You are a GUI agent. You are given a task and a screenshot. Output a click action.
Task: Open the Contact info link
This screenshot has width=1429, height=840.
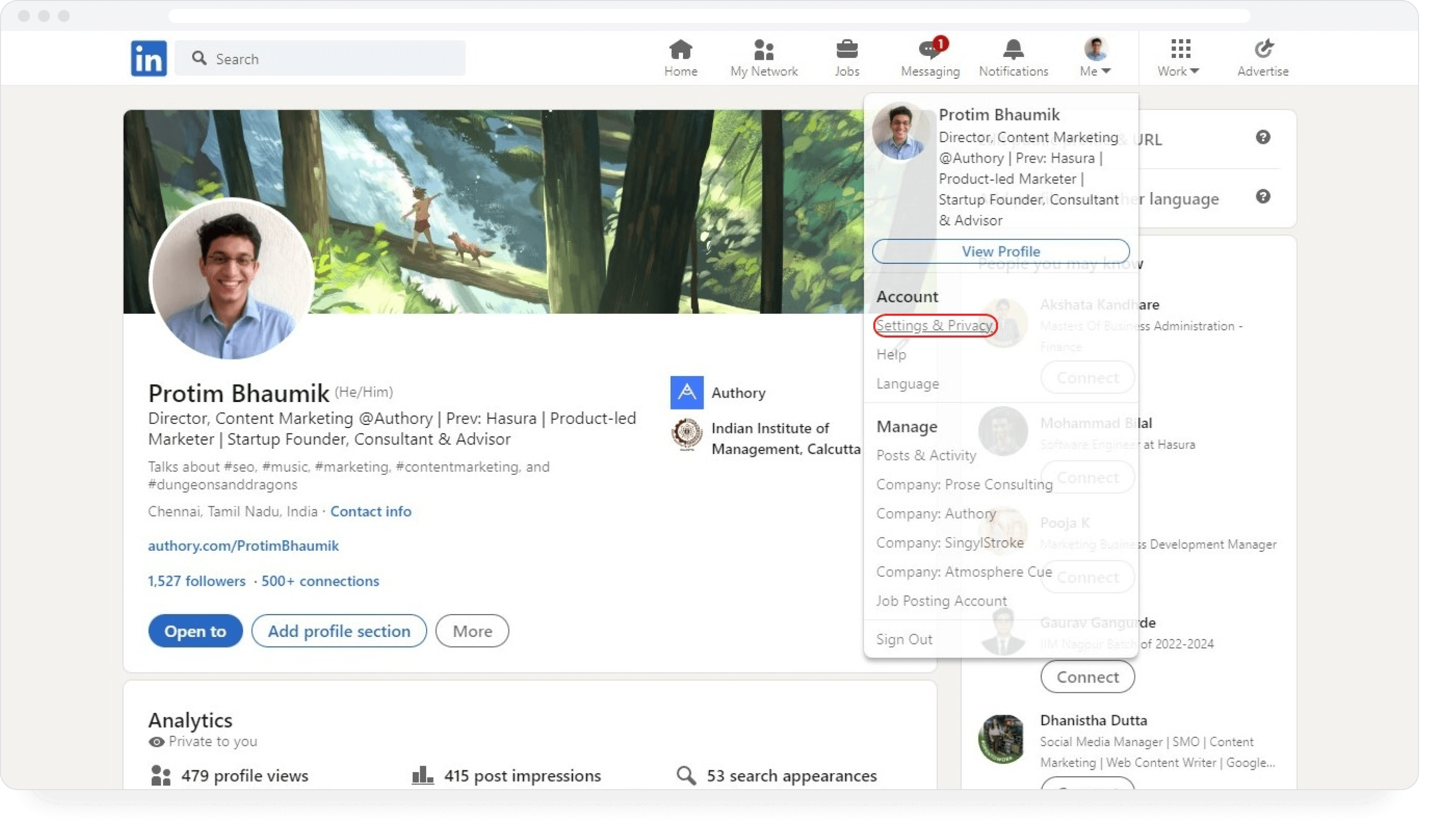(371, 511)
